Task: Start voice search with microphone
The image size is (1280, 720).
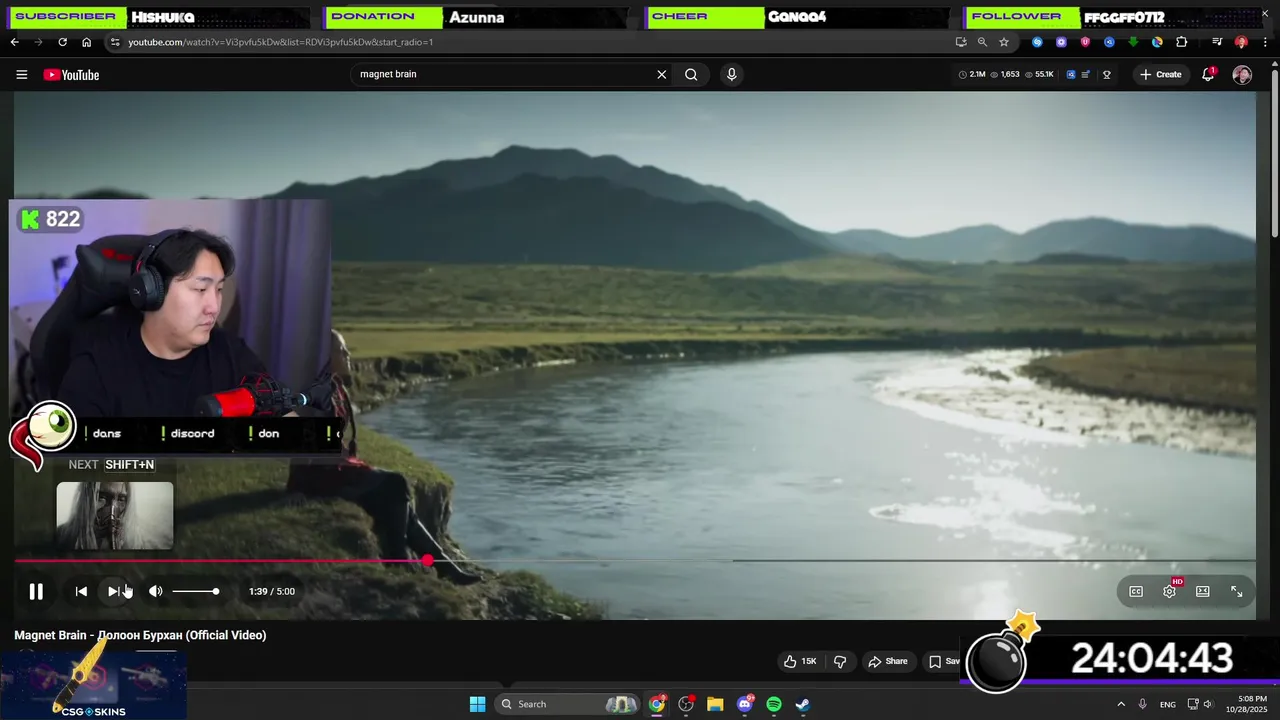Action: click(x=732, y=74)
